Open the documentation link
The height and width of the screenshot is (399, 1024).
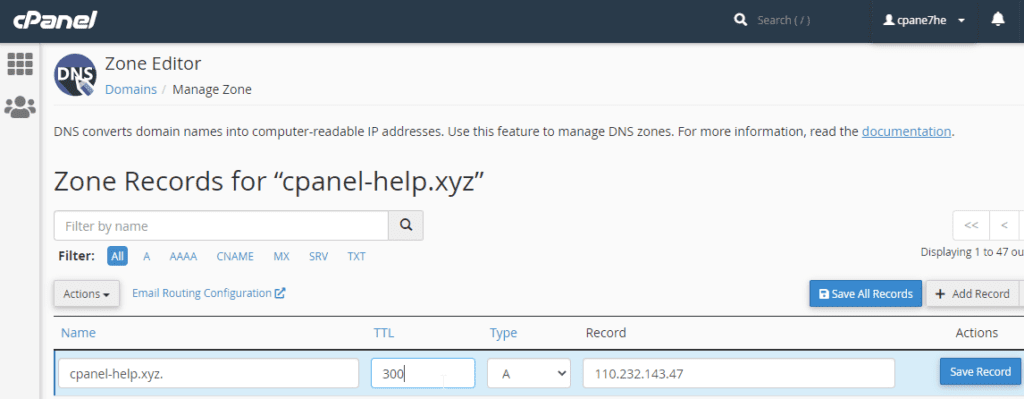pos(906,131)
